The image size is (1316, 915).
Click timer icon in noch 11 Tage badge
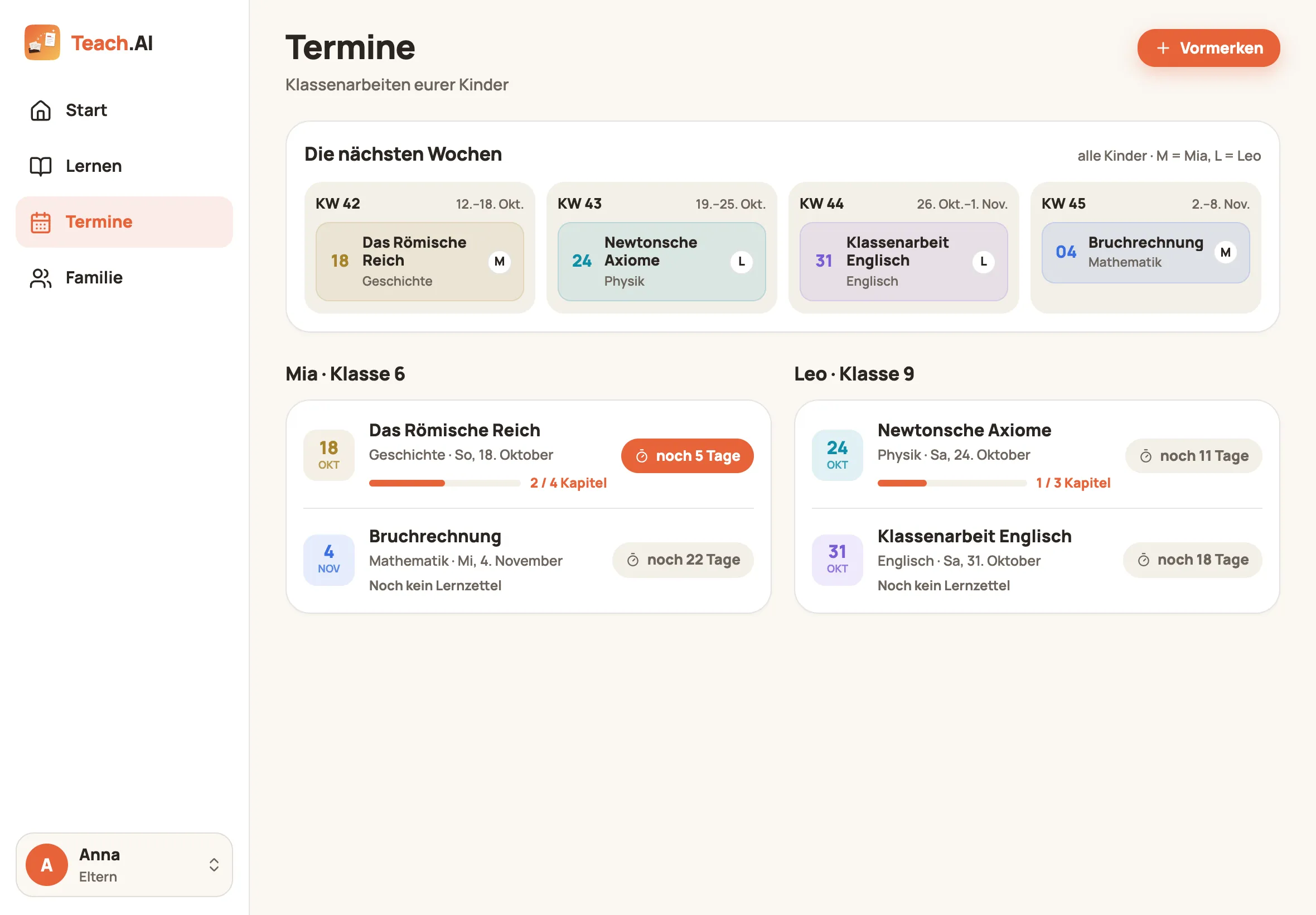coord(1145,456)
